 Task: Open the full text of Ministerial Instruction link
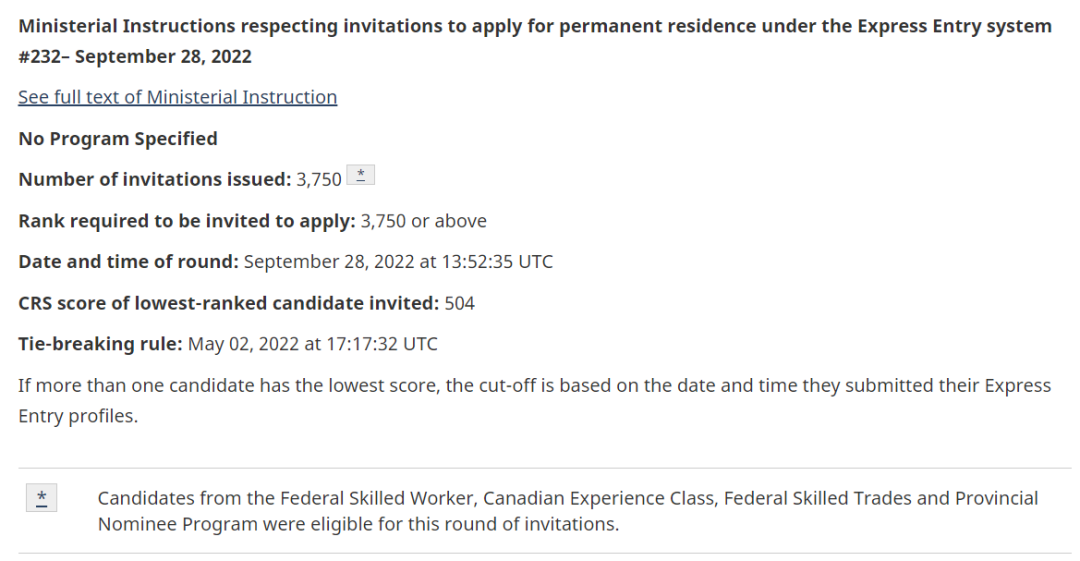[178, 97]
